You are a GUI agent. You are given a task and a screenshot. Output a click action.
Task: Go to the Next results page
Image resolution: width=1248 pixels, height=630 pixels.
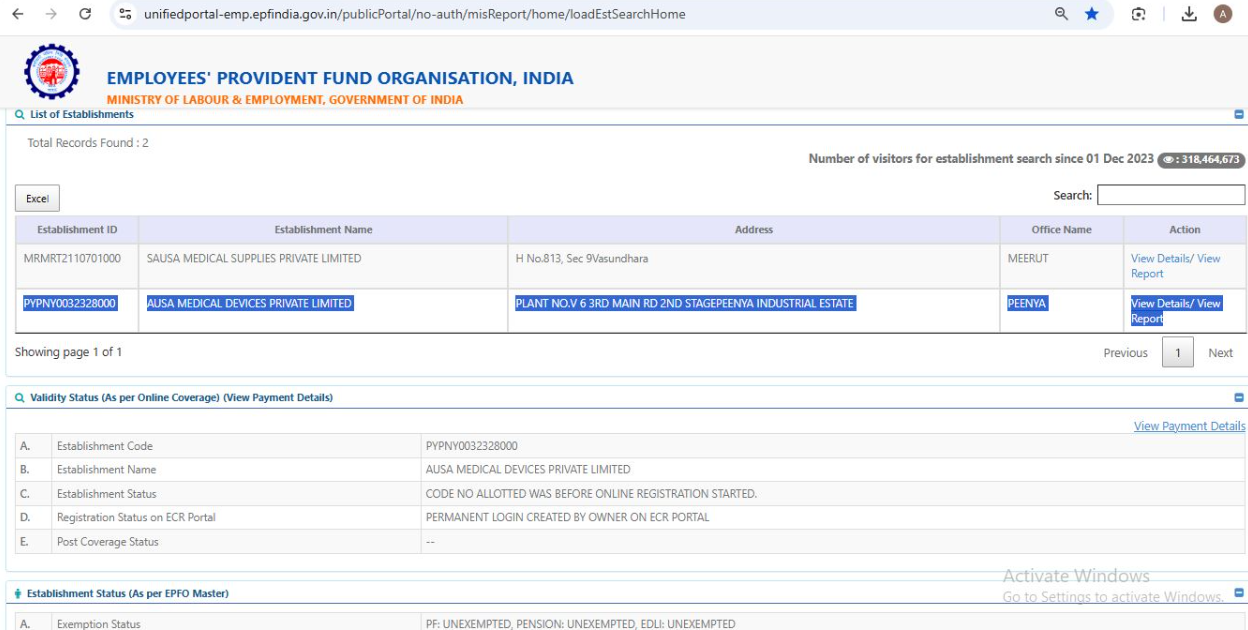point(1220,353)
